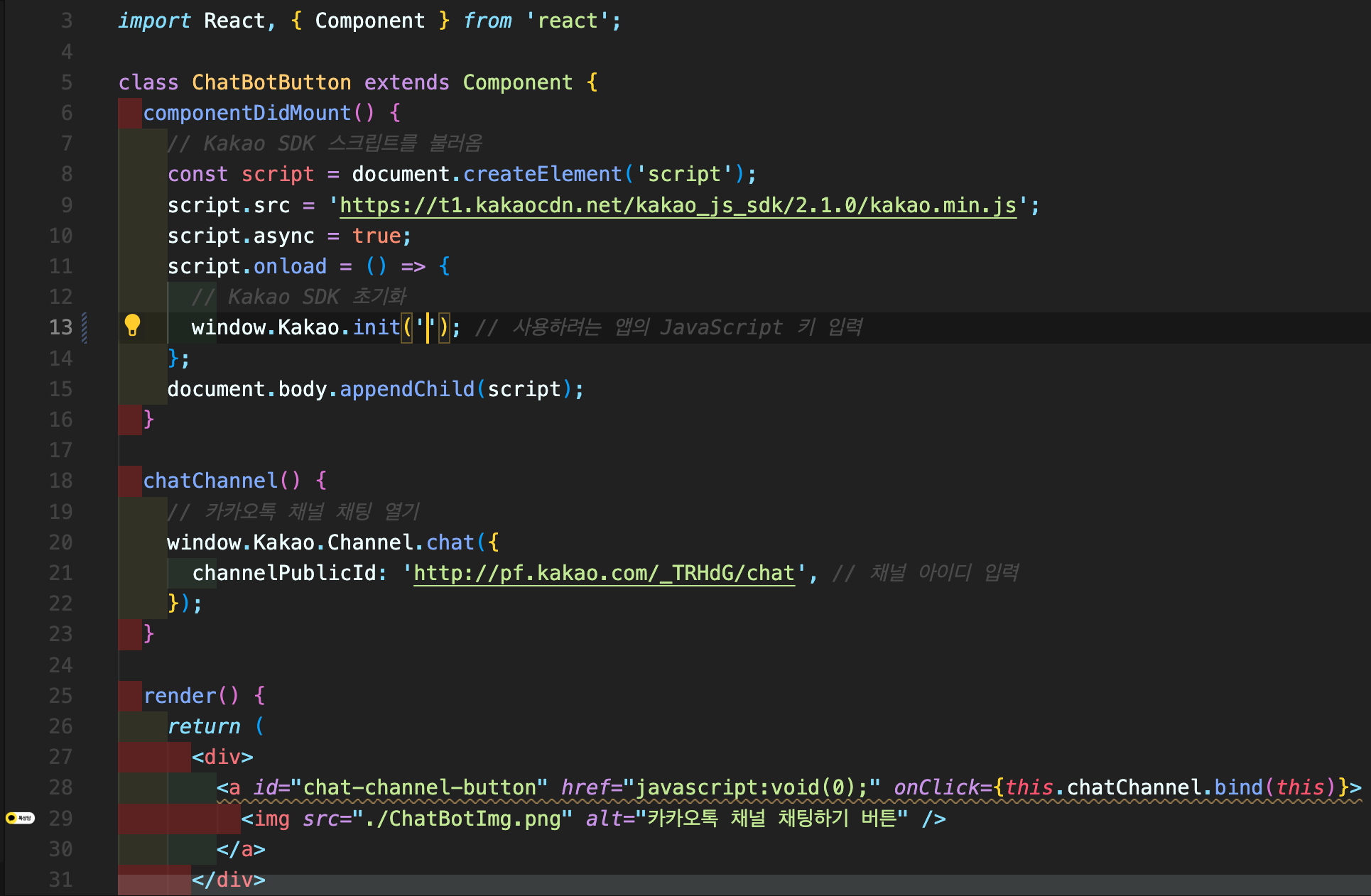Open the kakao.min.js SDK URL link

click(x=677, y=205)
